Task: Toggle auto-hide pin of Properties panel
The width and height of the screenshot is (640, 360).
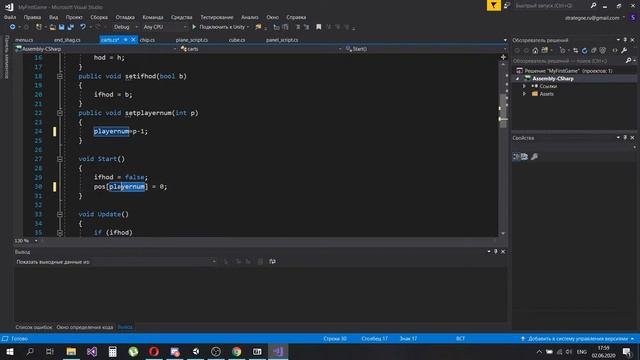Action: pyautogui.click(x=625, y=138)
